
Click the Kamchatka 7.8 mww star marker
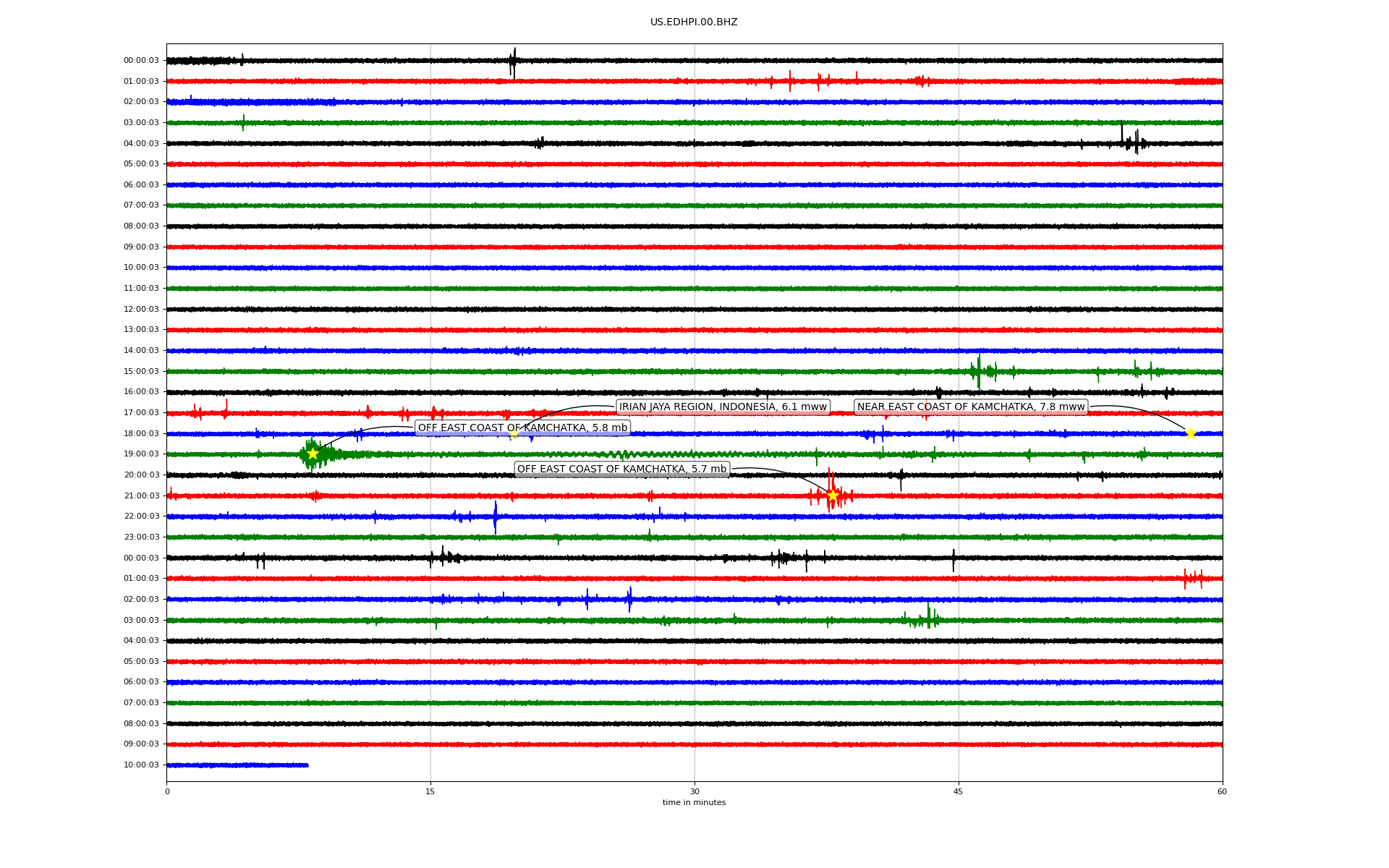pyautogui.click(x=1191, y=433)
